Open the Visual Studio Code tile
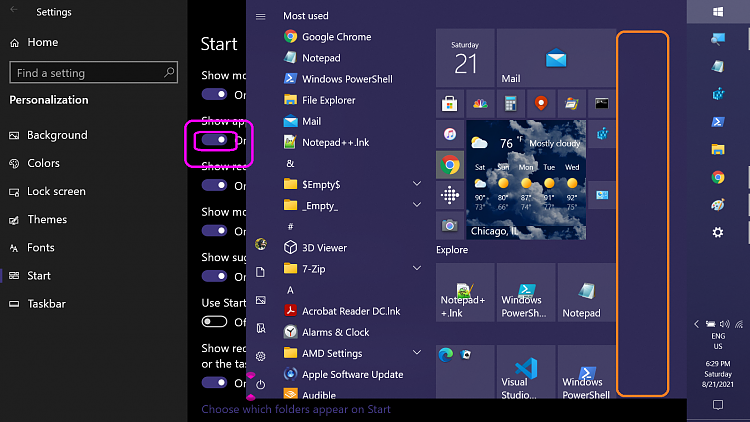This screenshot has width=750, height=422. (x=526, y=372)
